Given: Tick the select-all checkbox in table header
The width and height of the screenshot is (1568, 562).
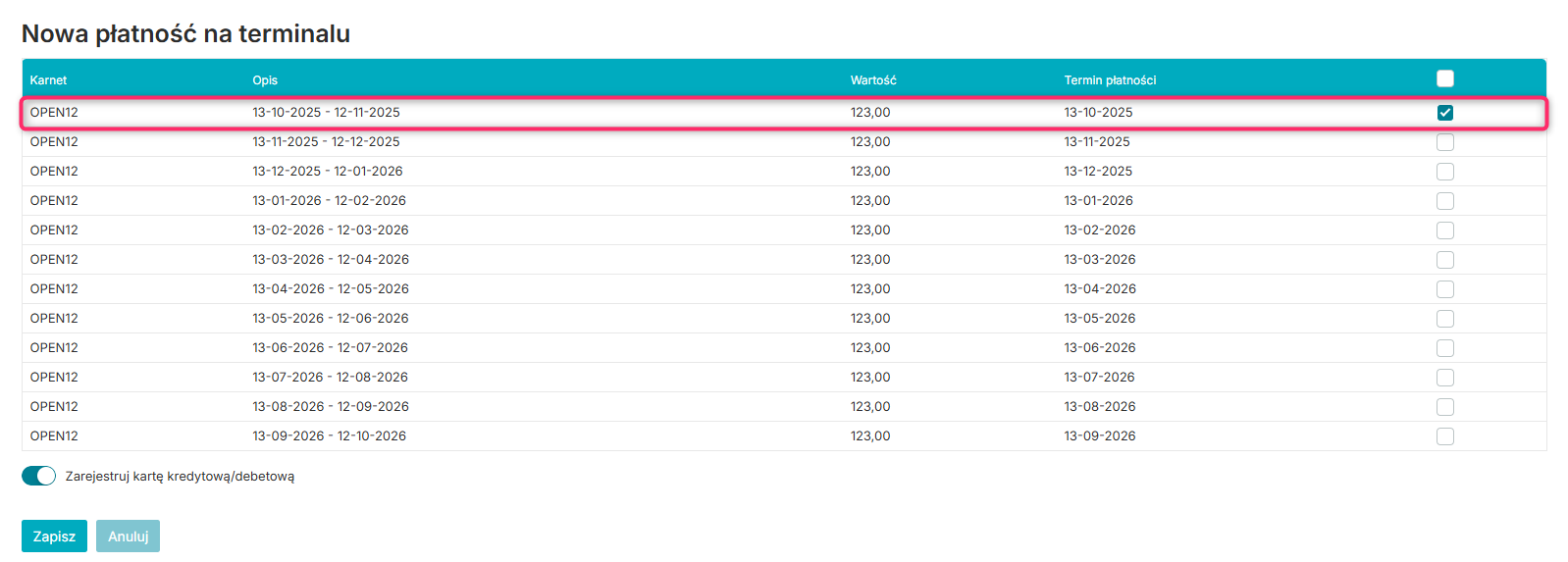Looking at the screenshot, I should pyautogui.click(x=1444, y=78).
